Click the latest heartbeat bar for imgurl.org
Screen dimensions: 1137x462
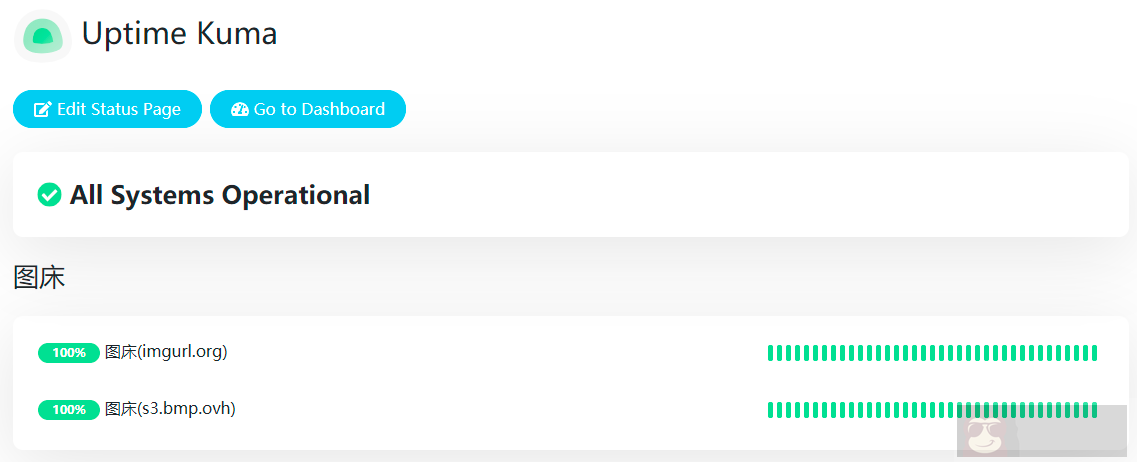pyautogui.click(x=1094, y=353)
